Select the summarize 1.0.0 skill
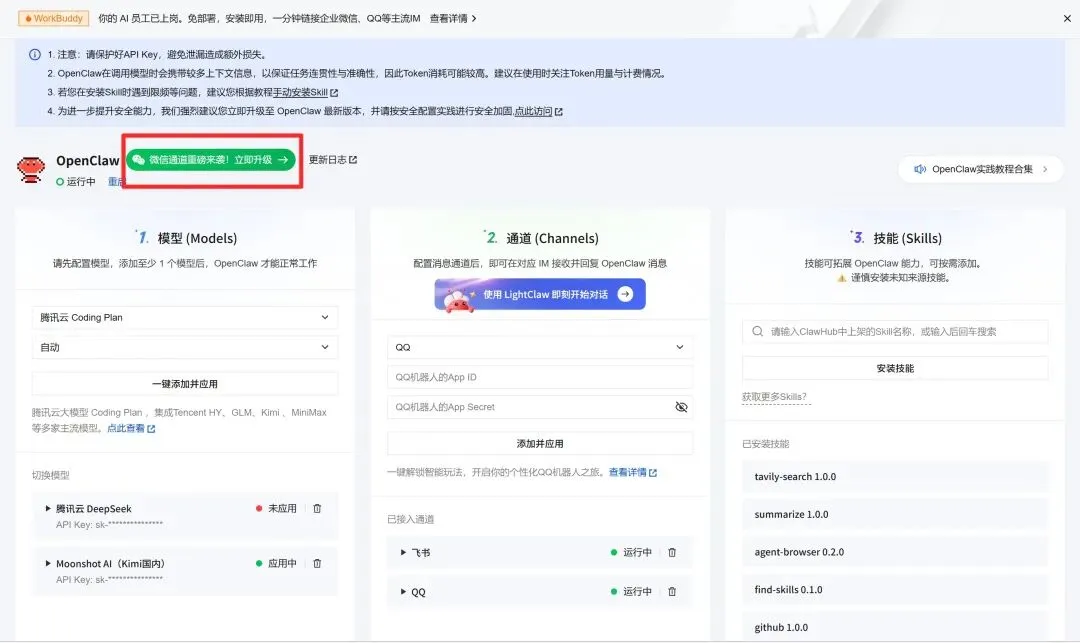 [x=895, y=514]
